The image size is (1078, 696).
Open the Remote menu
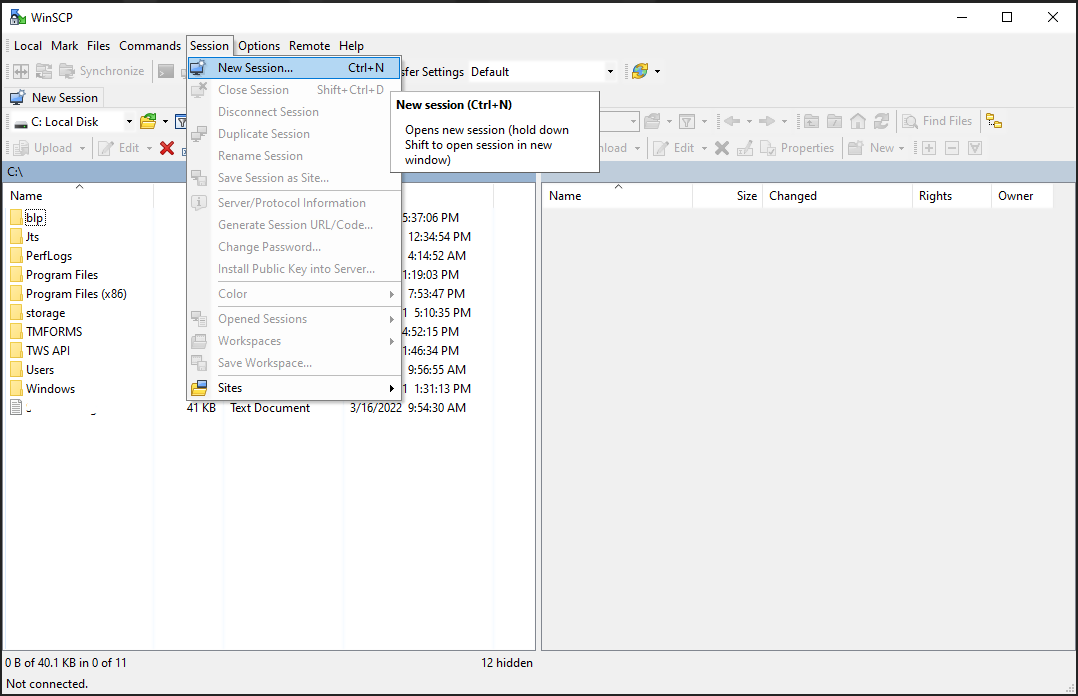tap(309, 45)
